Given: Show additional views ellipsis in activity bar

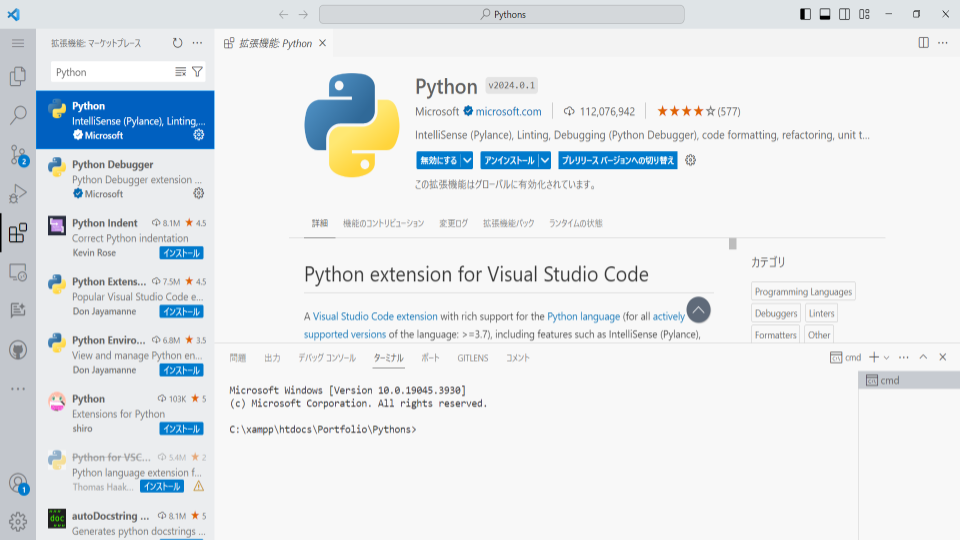Looking at the screenshot, I should coord(18,389).
